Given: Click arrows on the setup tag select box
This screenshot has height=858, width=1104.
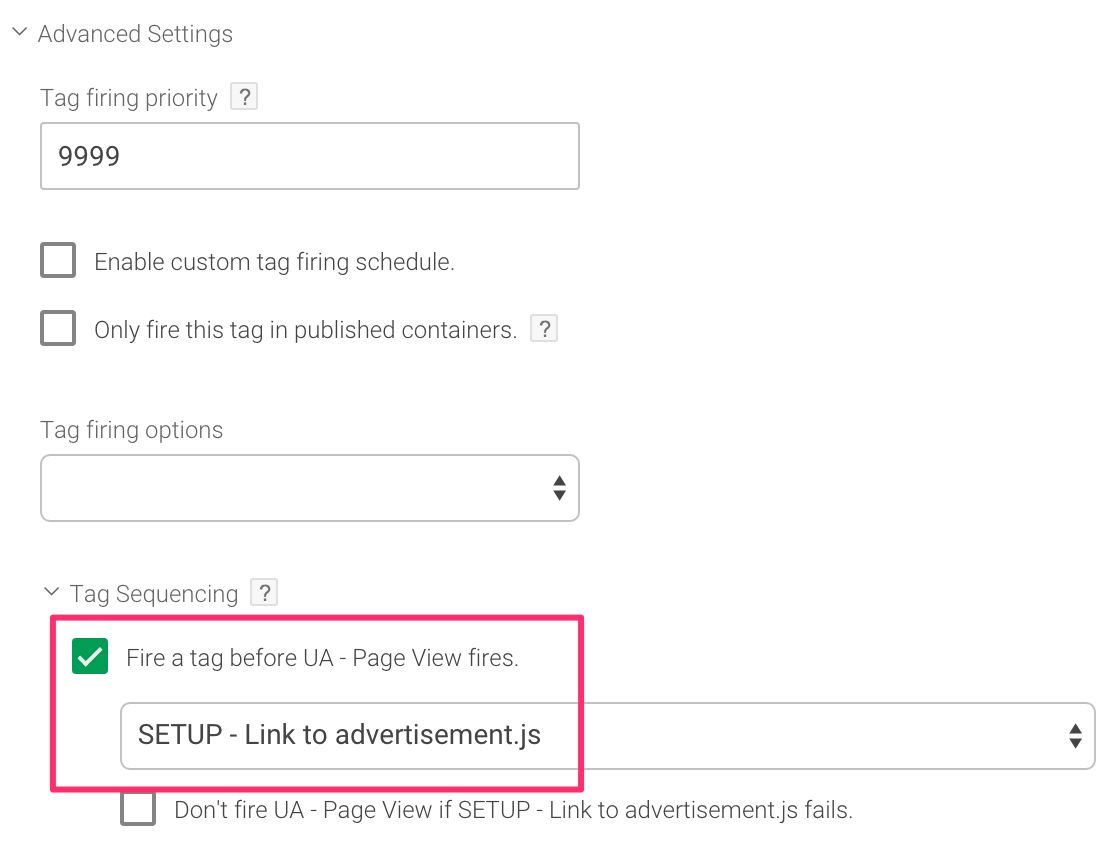Looking at the screenshot, I should (1075, 736).
